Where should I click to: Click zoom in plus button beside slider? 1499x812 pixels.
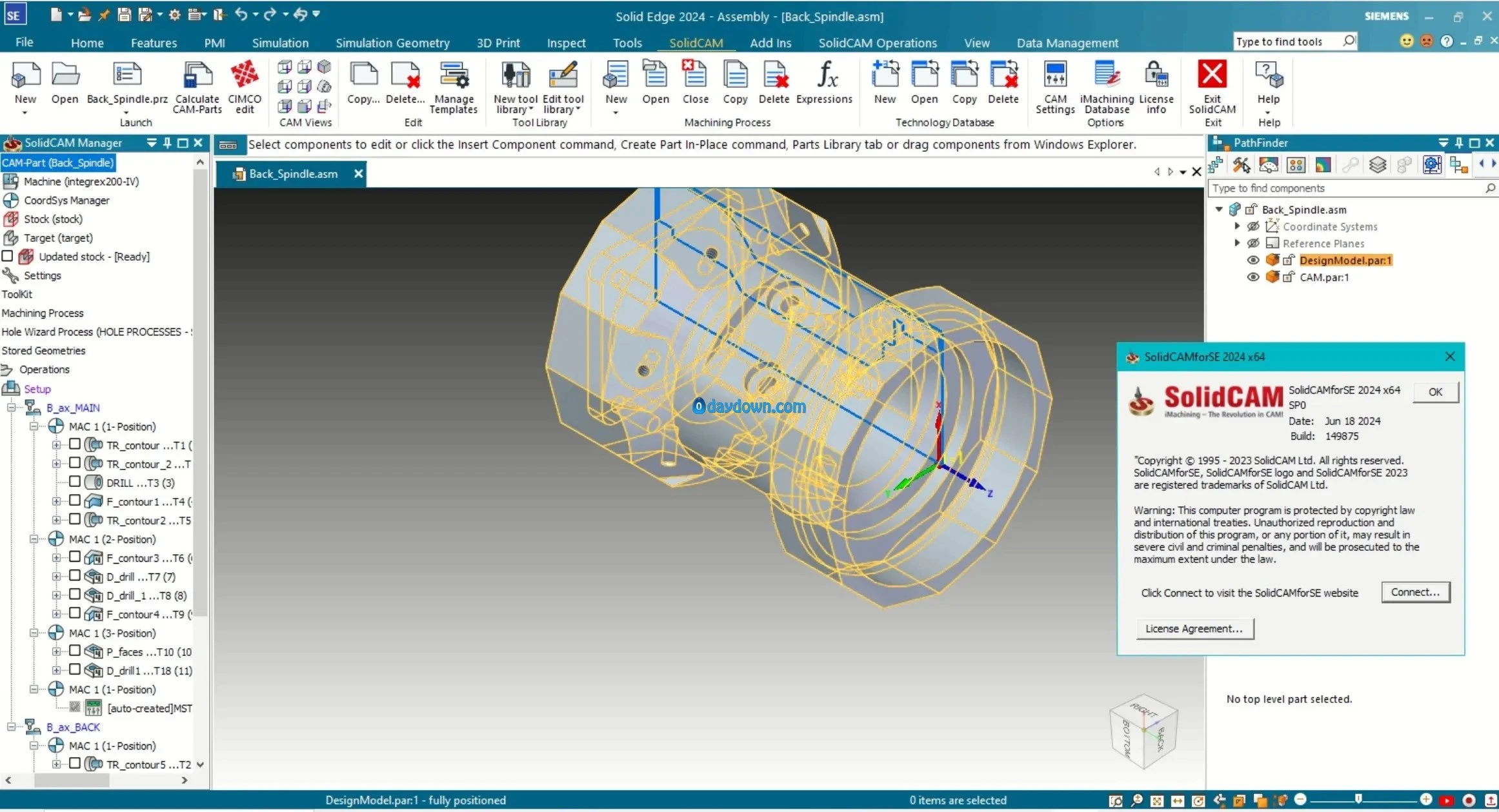coord(1425,800)
